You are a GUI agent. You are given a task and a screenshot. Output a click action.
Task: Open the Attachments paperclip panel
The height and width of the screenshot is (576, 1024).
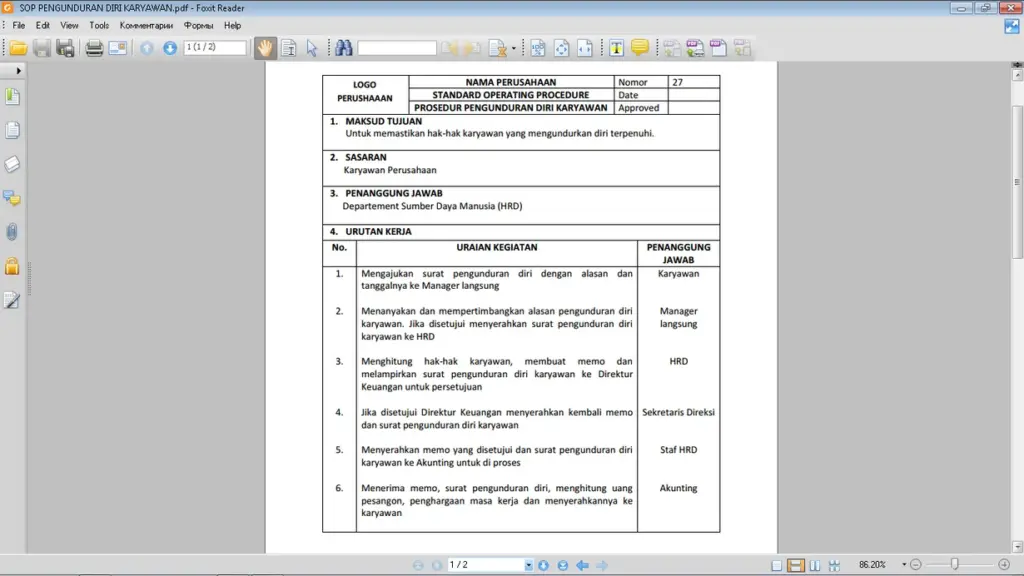12,232
